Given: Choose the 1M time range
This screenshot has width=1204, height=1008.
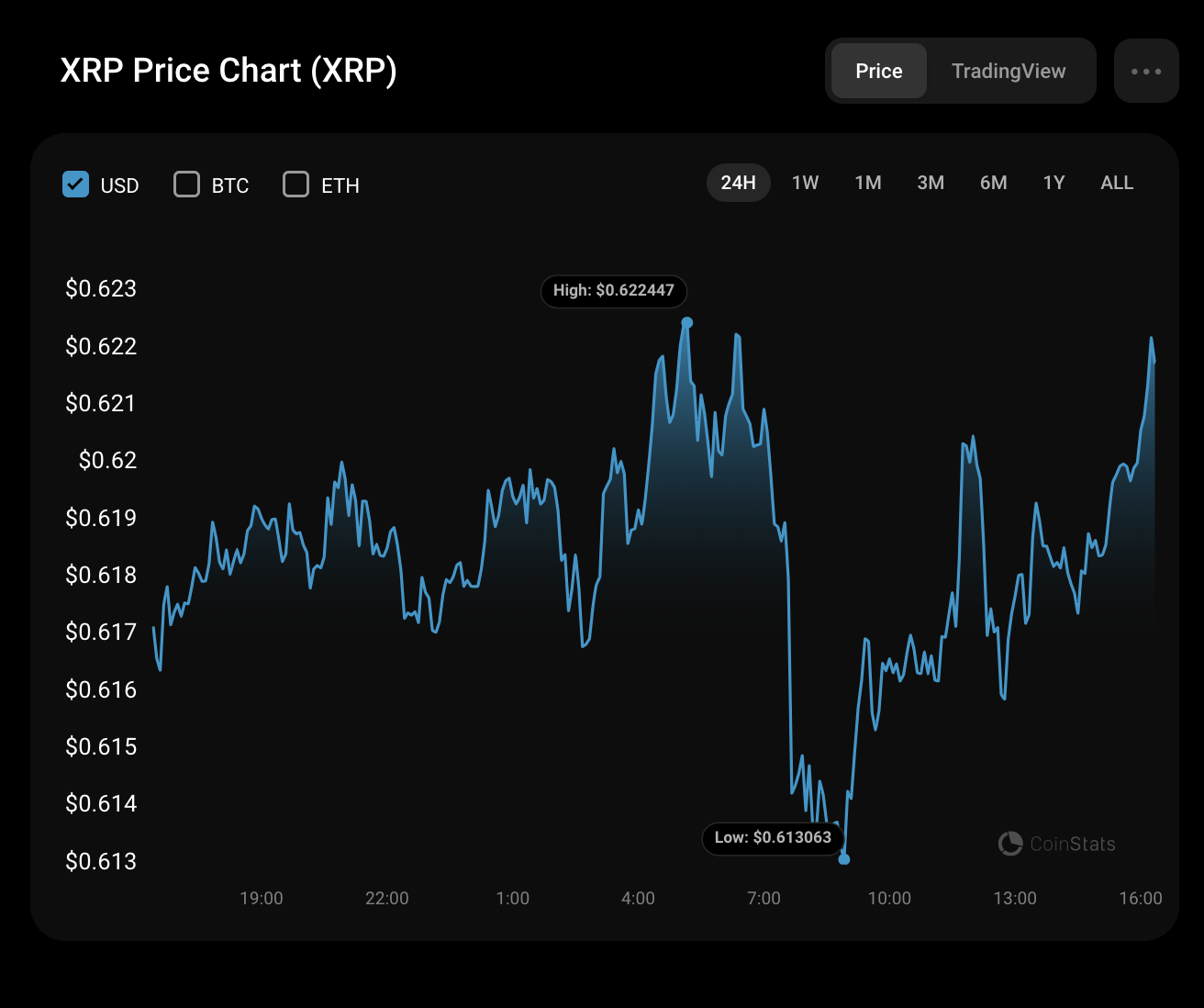Looking at the screenshot, I should (x=867, y=183).
